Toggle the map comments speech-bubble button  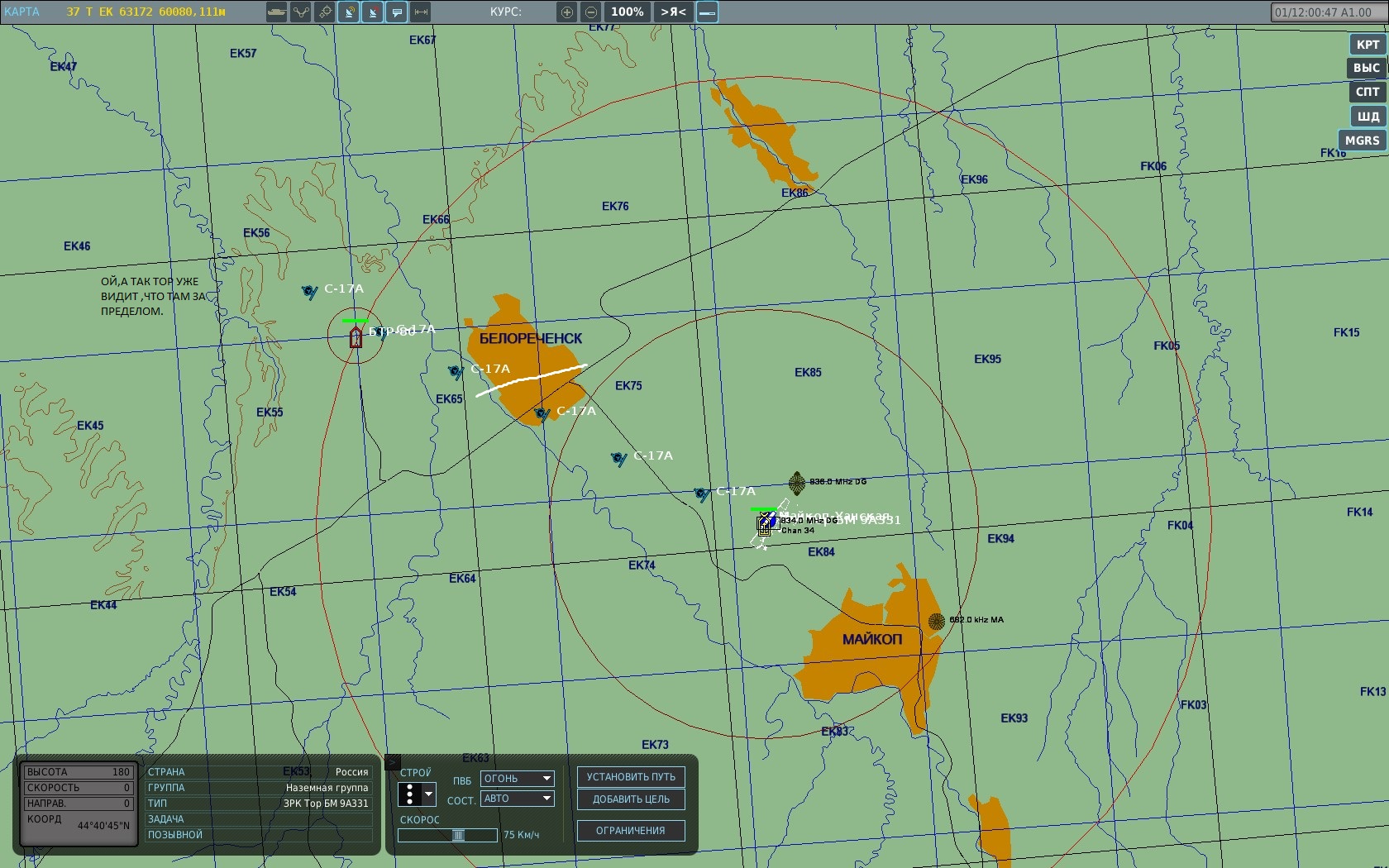tap(397, 12)
